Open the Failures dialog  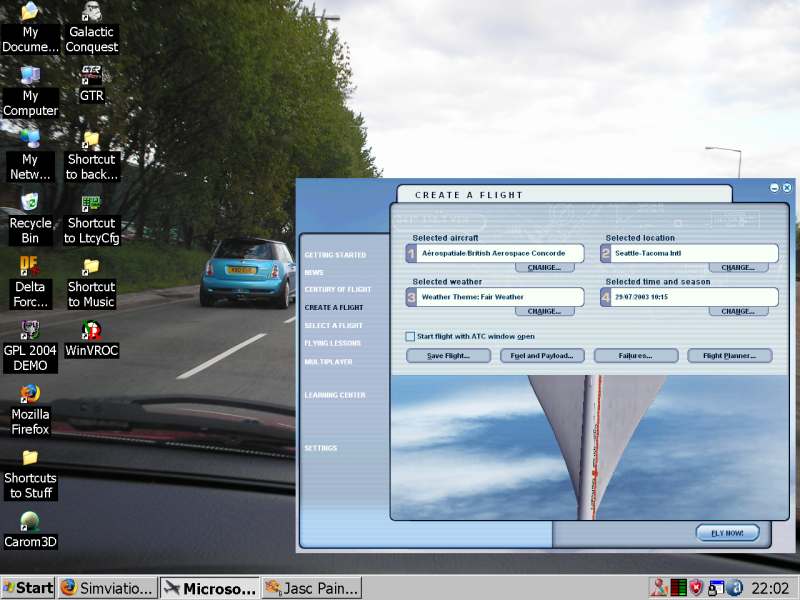click(636, 356)
